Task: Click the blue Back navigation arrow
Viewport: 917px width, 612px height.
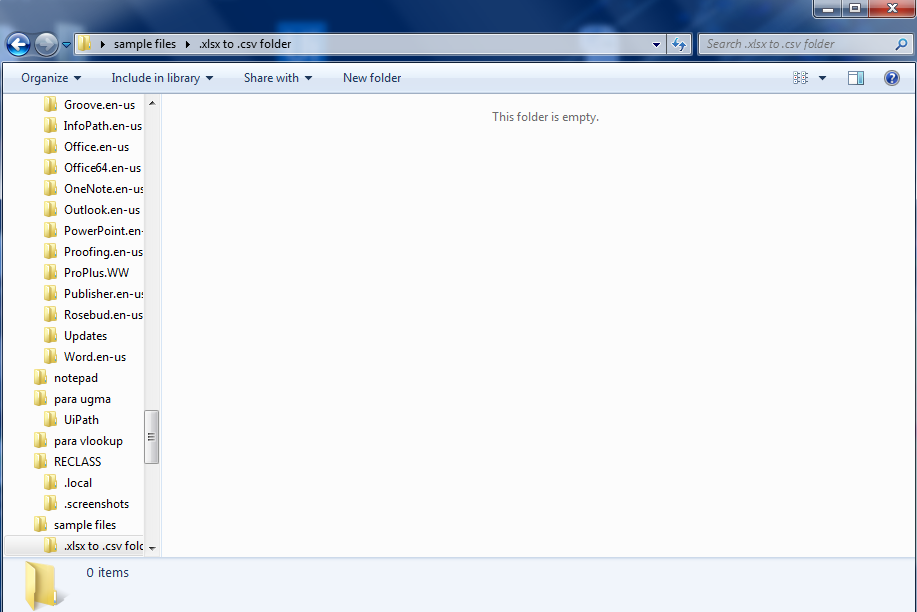Action: [18, 44]
